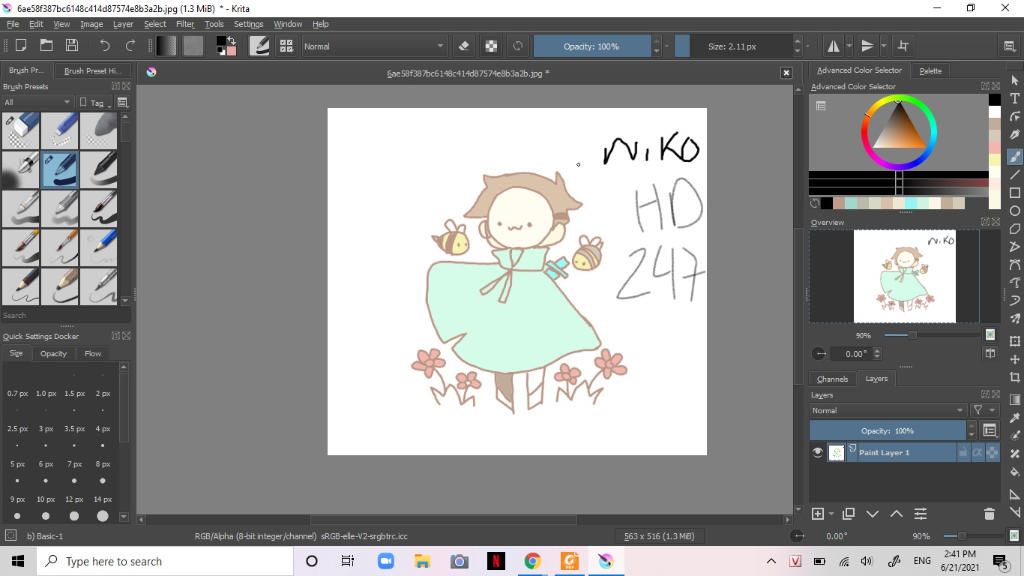Select the Calligraphy tool
This screenshot has height=576, width=1024.
coord(1014,135)
